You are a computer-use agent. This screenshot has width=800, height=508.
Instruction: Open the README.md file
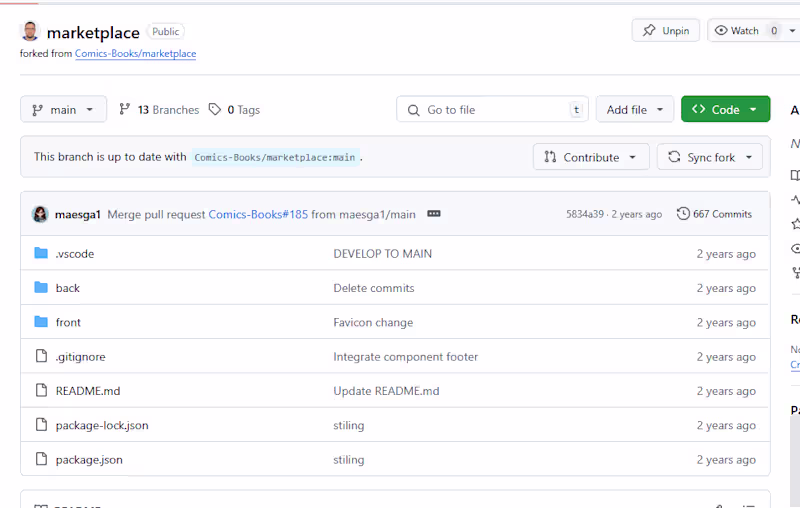[x=88, y=391]
